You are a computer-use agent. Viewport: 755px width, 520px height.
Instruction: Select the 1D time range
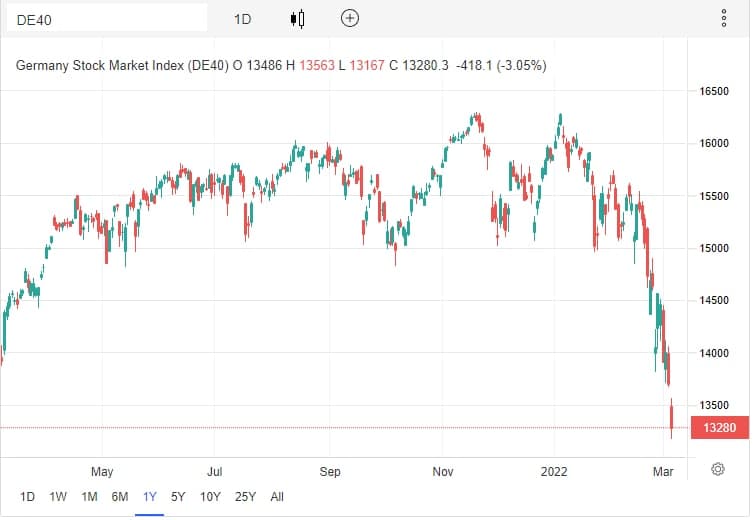(27, 496)
